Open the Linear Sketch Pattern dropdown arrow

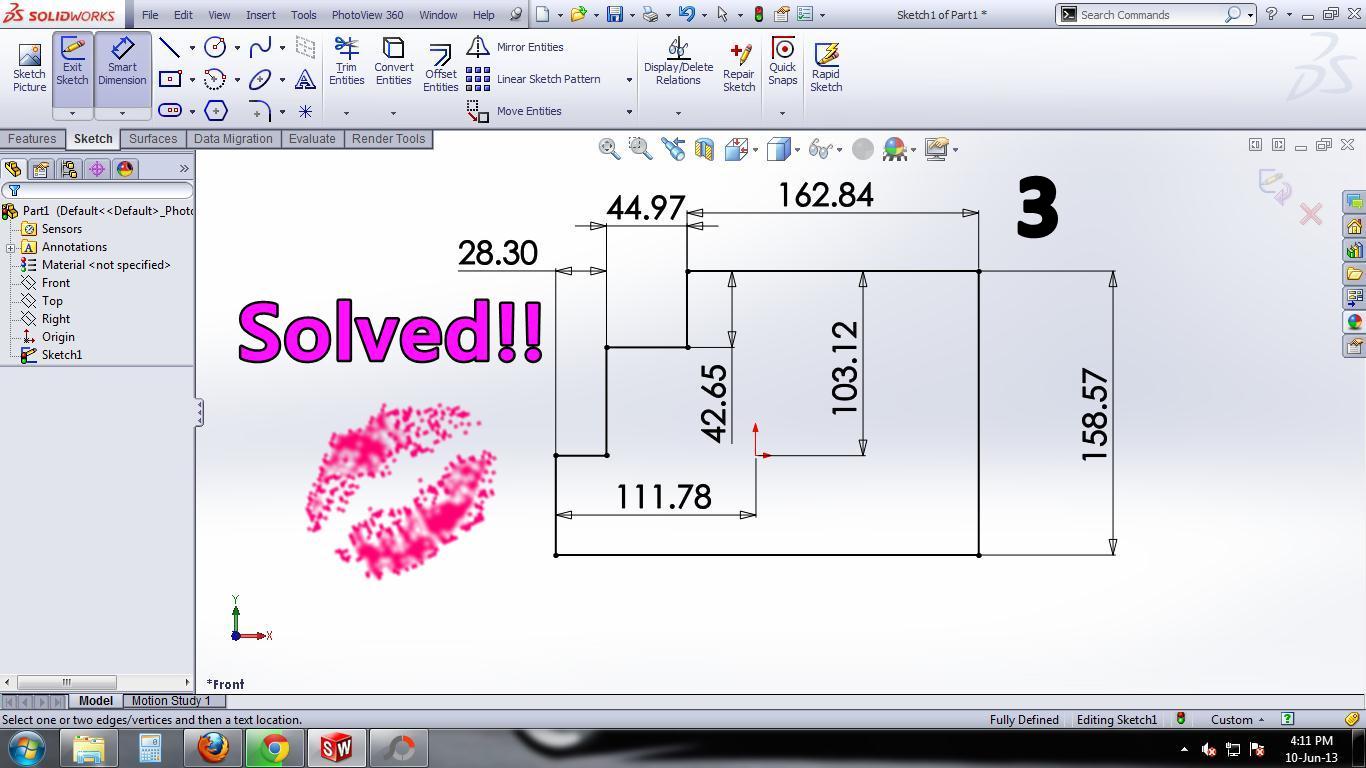pos(629,79)
